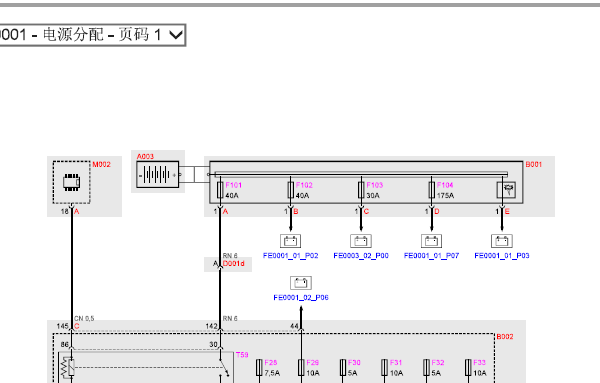Click the 175A rating text
600x383 pixels.
pyautogui.click(x=445, y=196)
